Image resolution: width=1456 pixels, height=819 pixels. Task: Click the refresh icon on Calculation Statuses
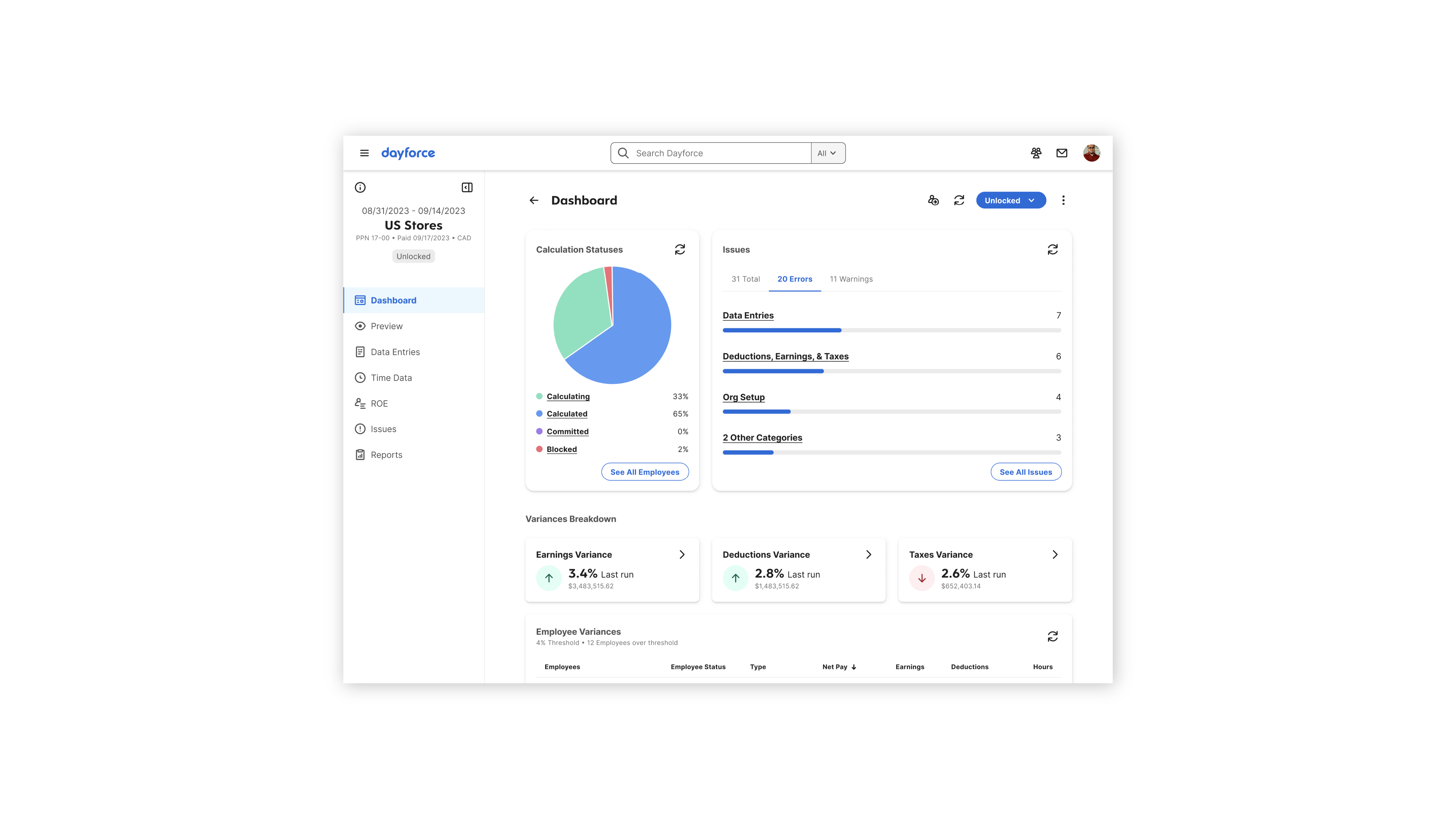coord(679,249)
